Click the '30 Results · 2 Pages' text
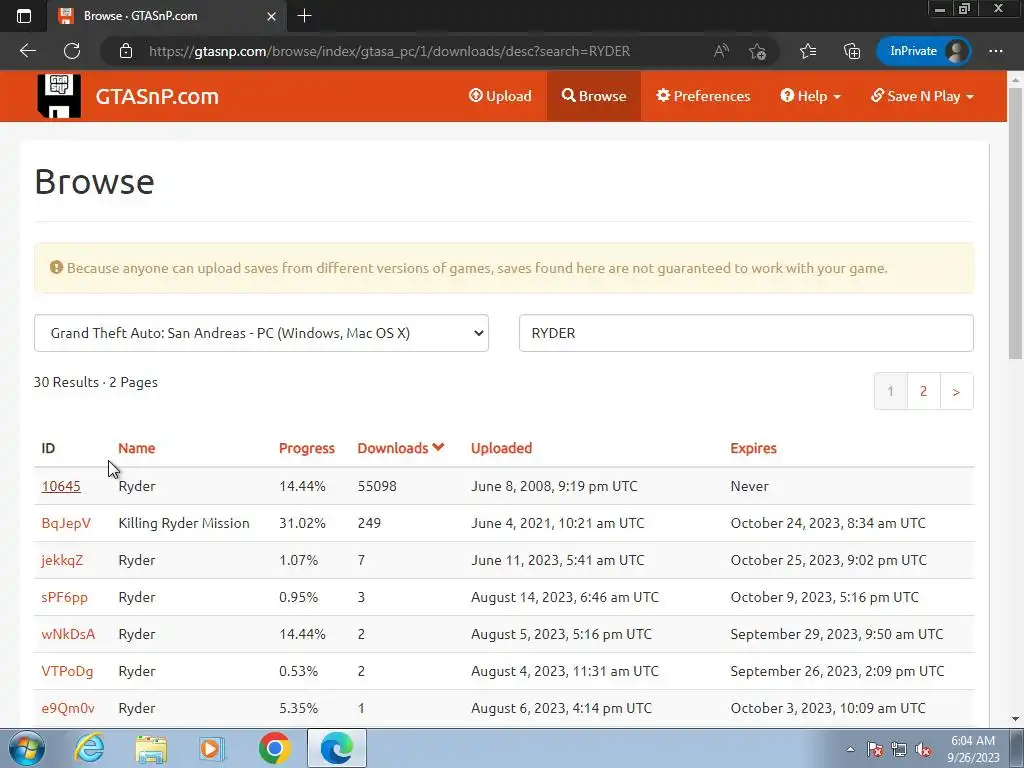This screenshot has height=768, width=1024. [x=96, y=382]
